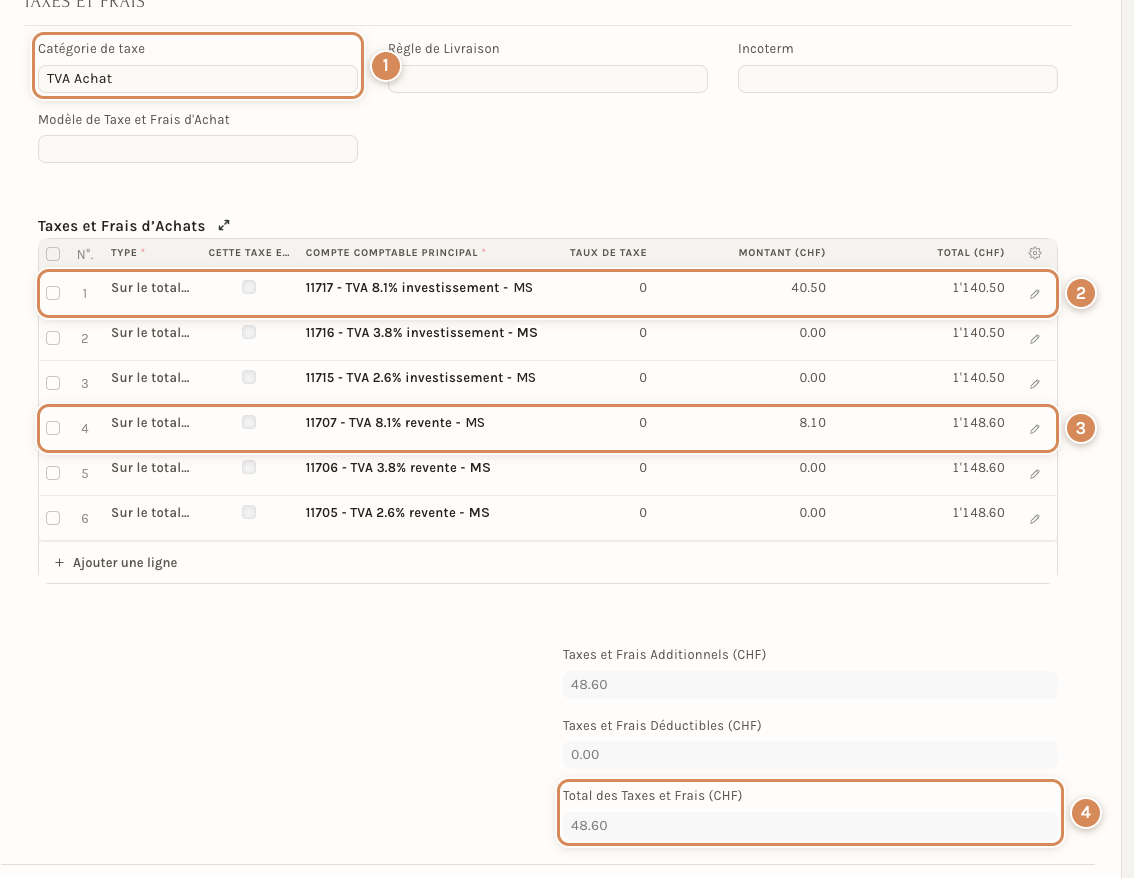Edit row 3 TVA 2.6% investissement

(x=1035, y=384)
